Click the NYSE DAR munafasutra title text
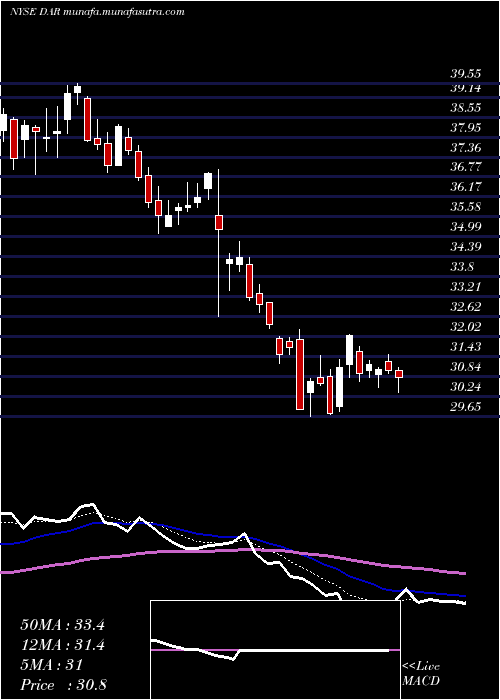Screen dimensions: 500x700 pos(97,12)
